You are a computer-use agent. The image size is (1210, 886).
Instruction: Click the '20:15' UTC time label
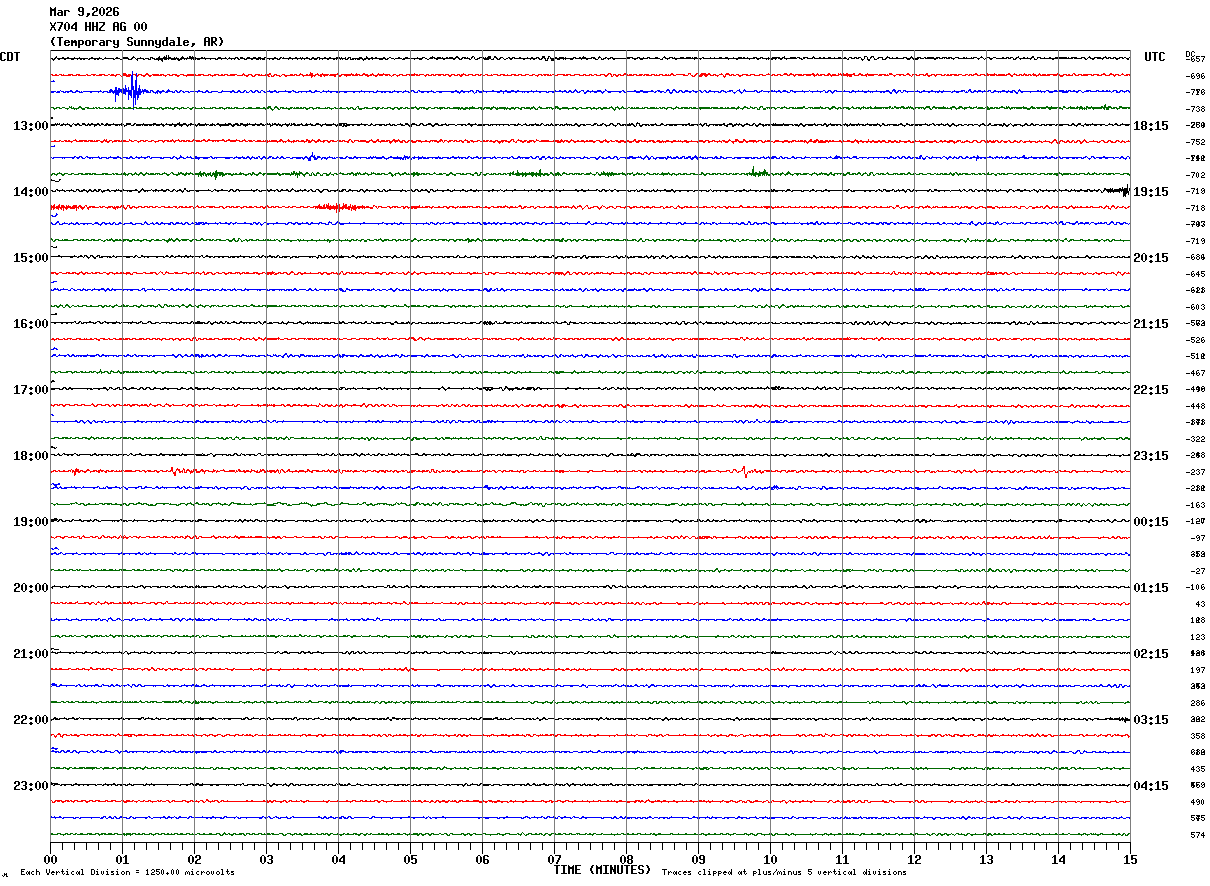tap(1151, 258)
